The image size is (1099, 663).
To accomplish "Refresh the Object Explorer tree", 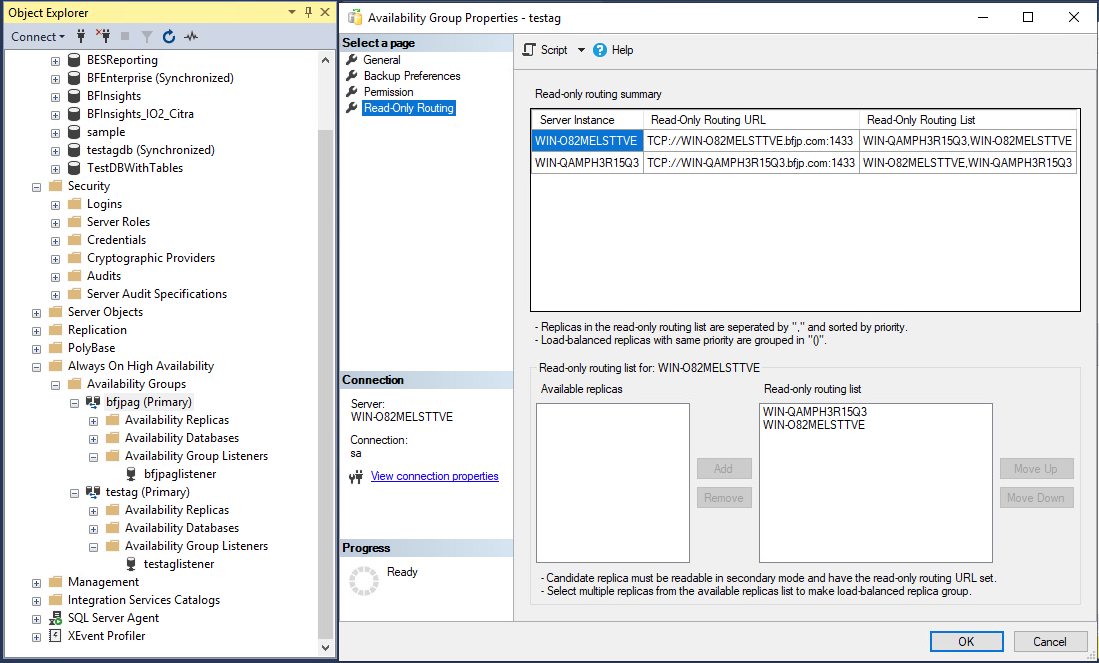I will 169,37.
